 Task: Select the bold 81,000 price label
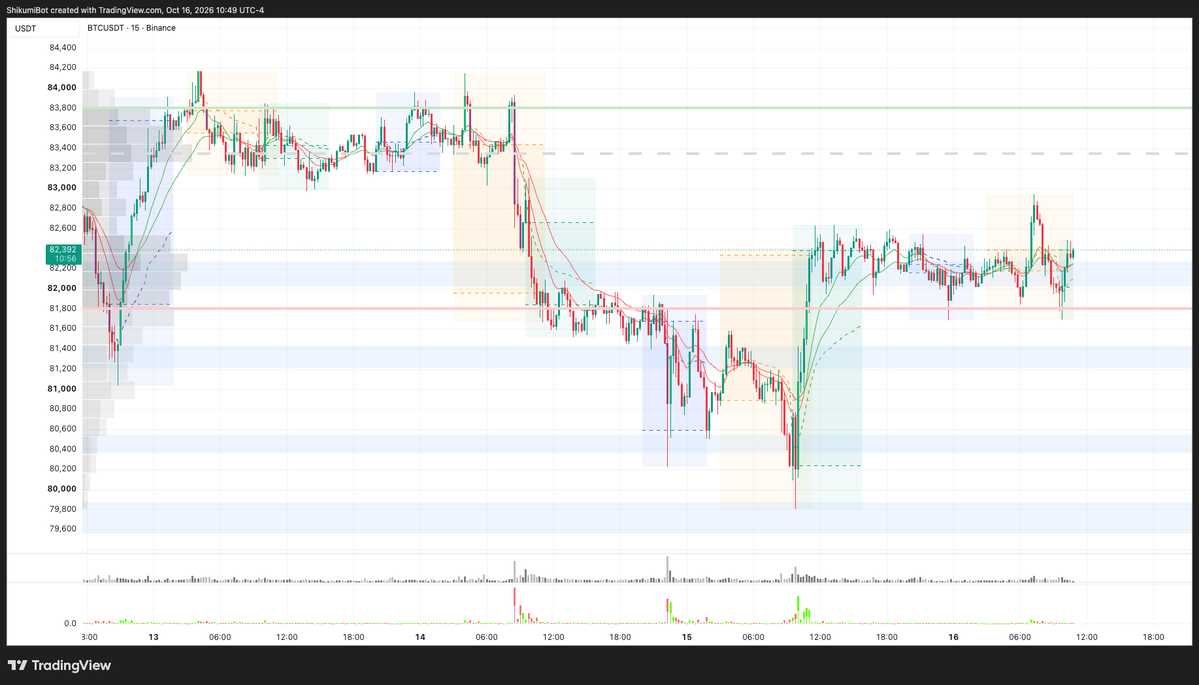[62, 388]
